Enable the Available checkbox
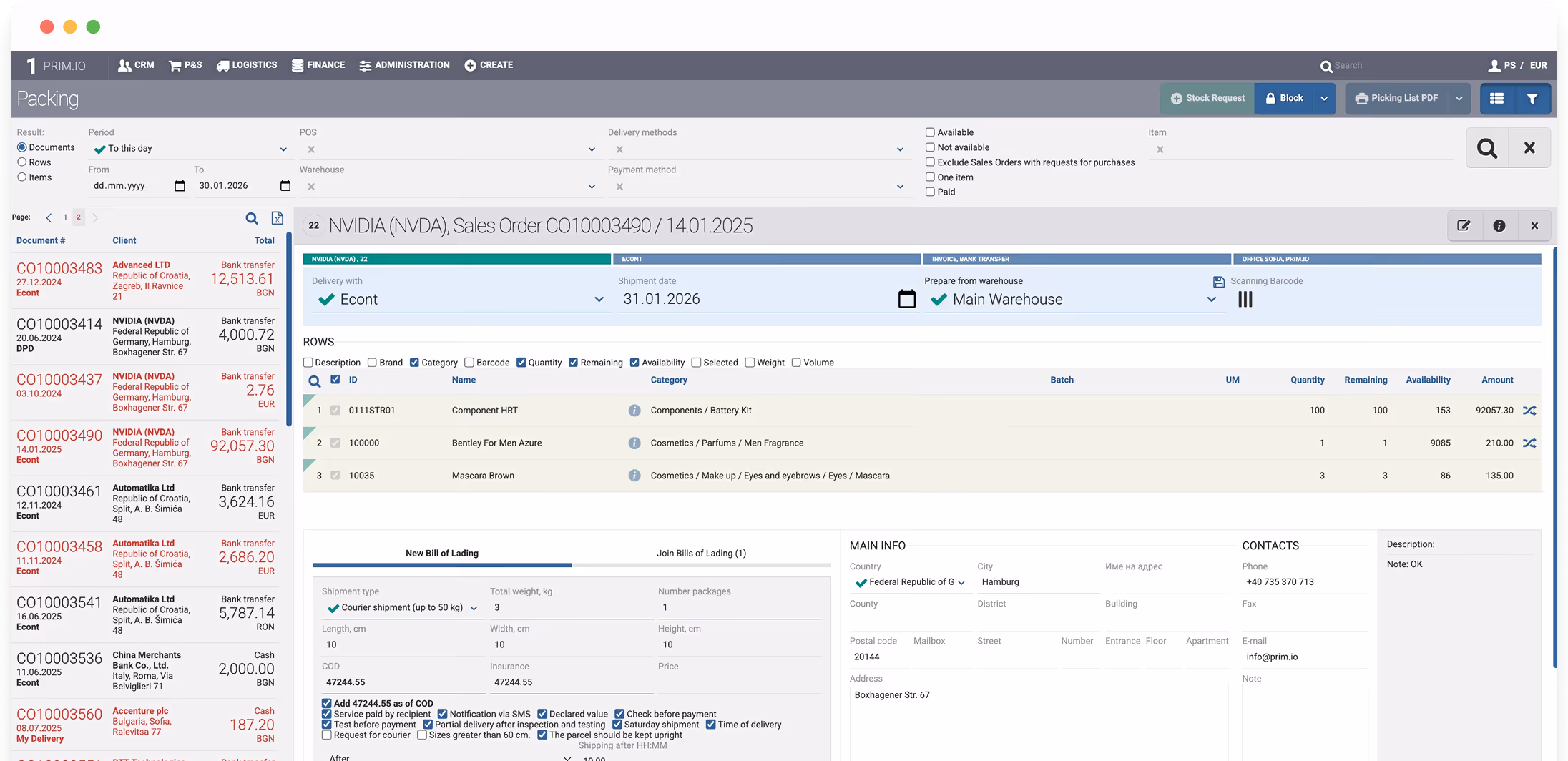 [x=930, y=132]
